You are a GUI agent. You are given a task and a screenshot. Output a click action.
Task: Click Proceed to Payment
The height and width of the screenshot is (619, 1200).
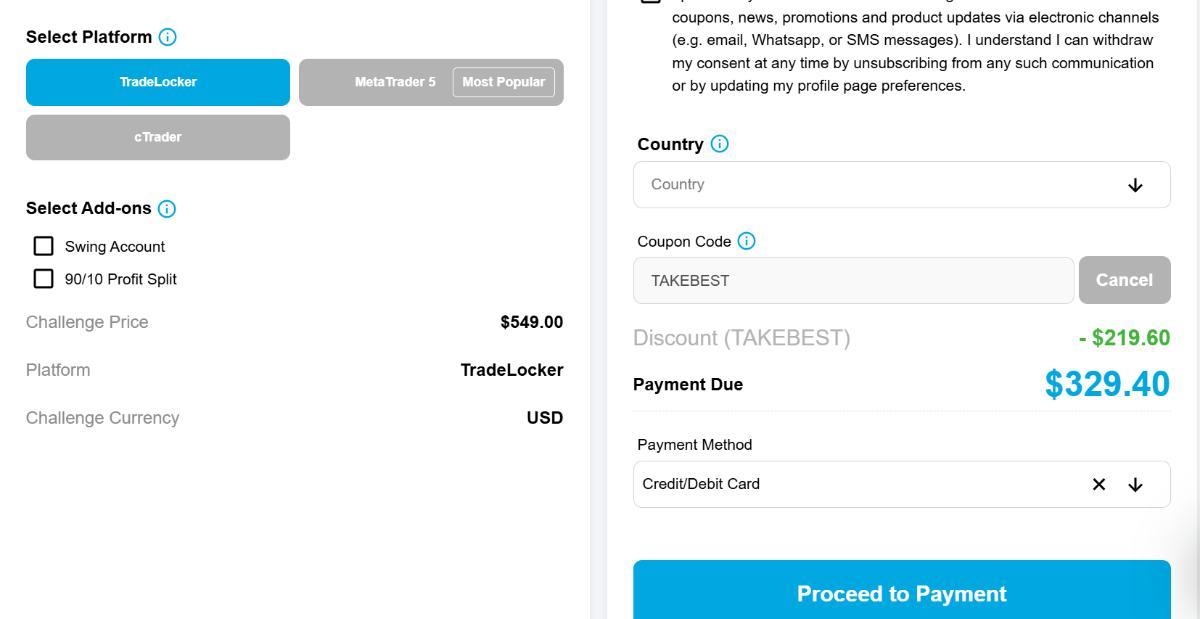(901, 593)
